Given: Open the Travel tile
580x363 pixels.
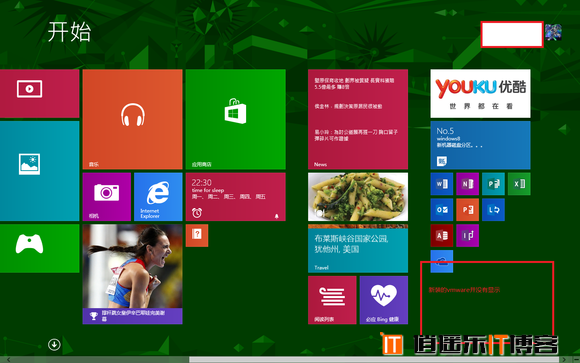Looking at the screenshot, I should point(358,248).
